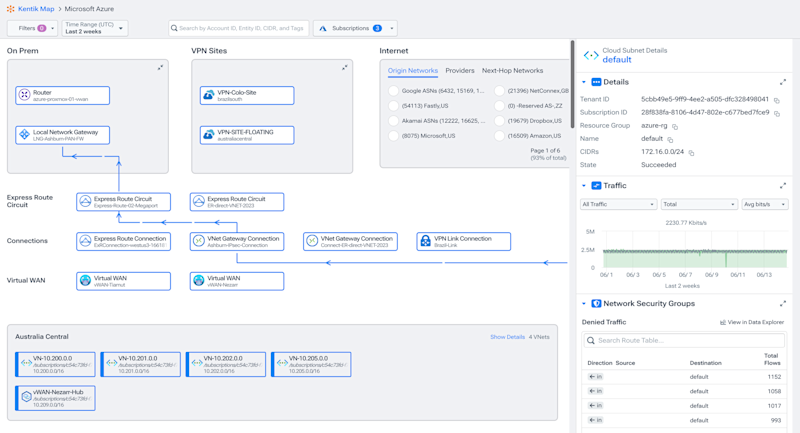Screen dimensions: 800x433
Task: Click second Virtual WAN node icon
Action: 199,281
